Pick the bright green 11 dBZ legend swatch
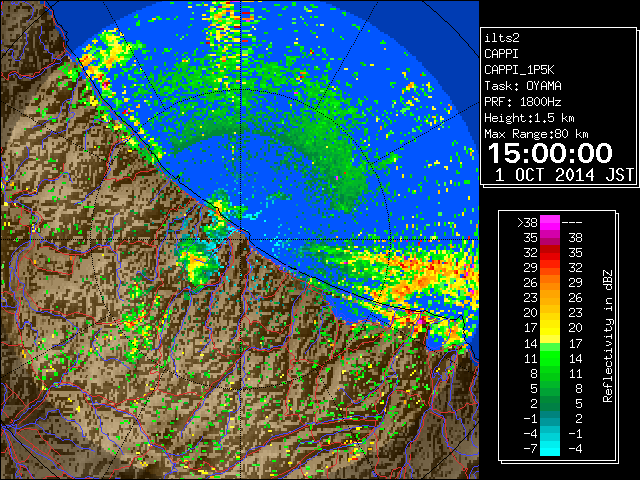 [550, 358]
